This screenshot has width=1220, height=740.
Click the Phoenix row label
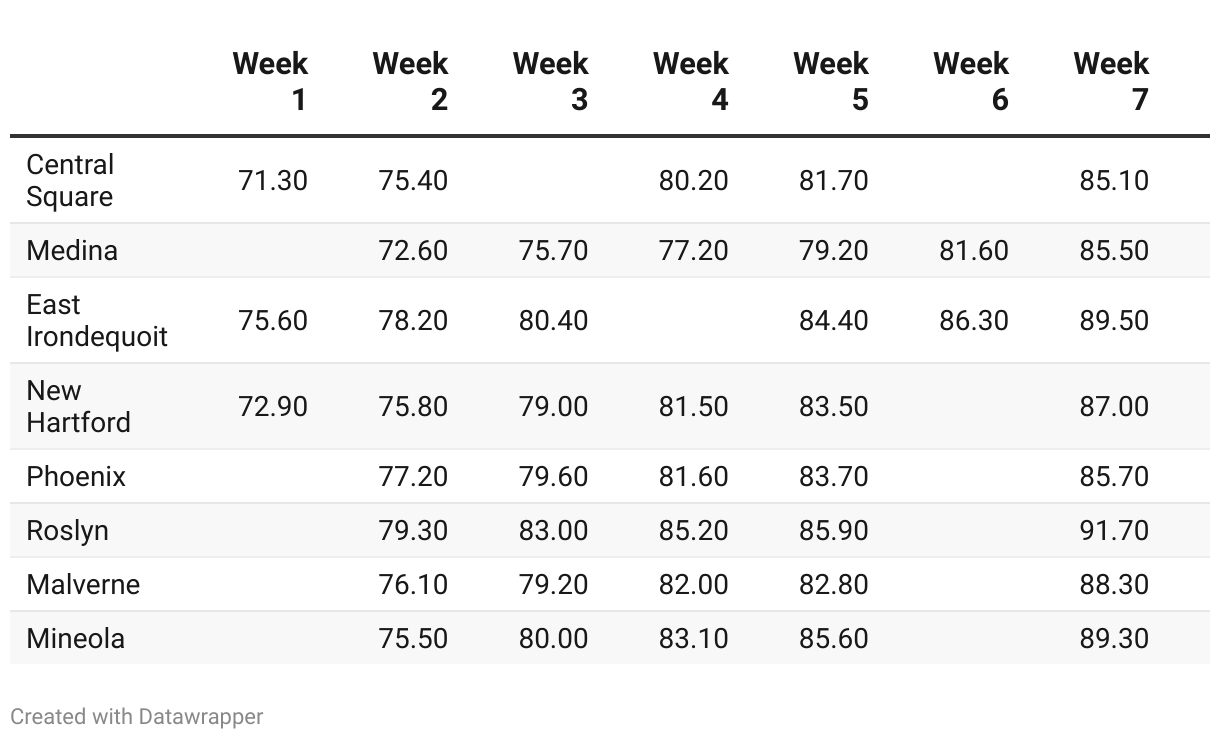point(76,476)
